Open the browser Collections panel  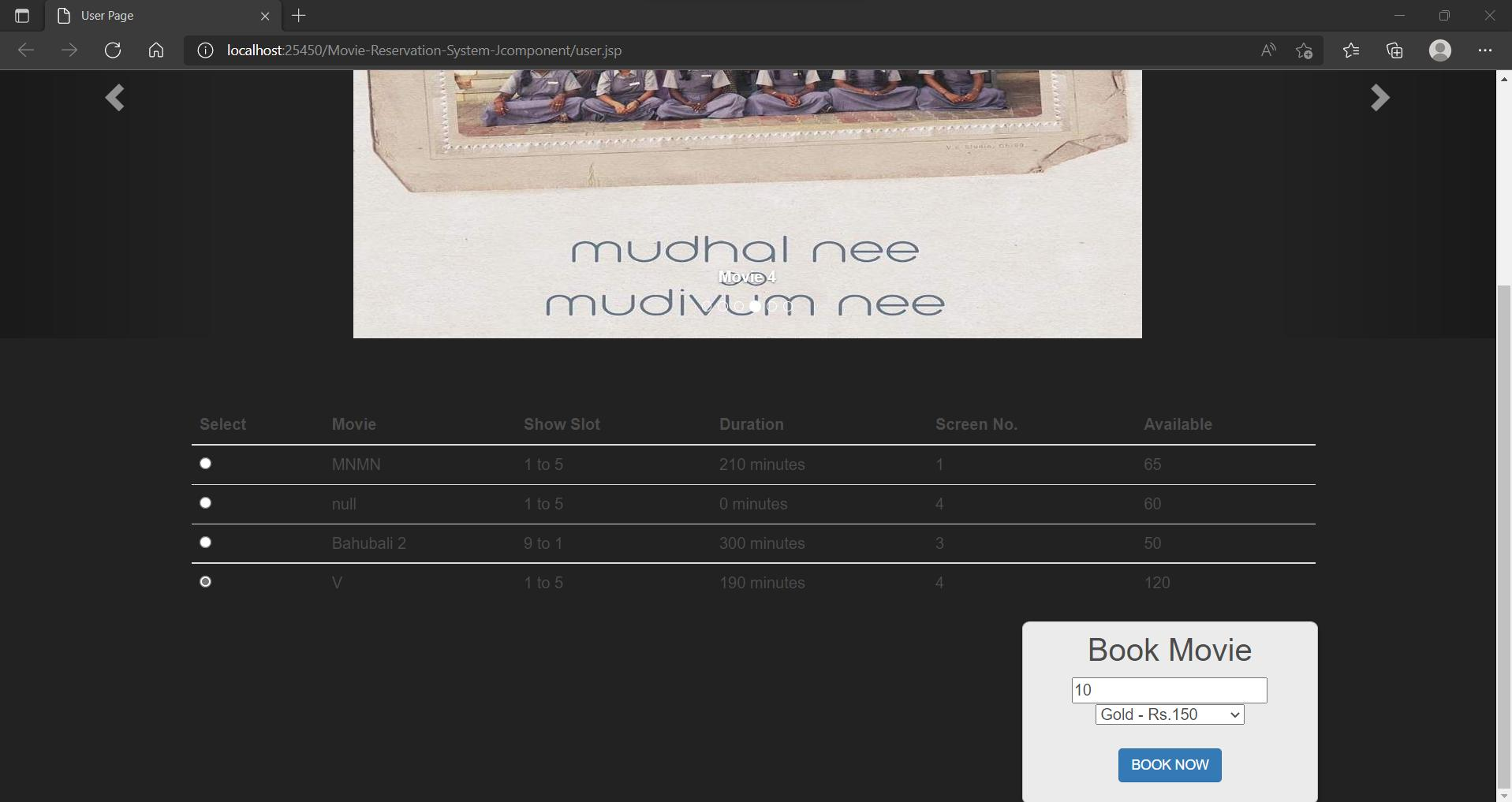tap(1394, 50)
